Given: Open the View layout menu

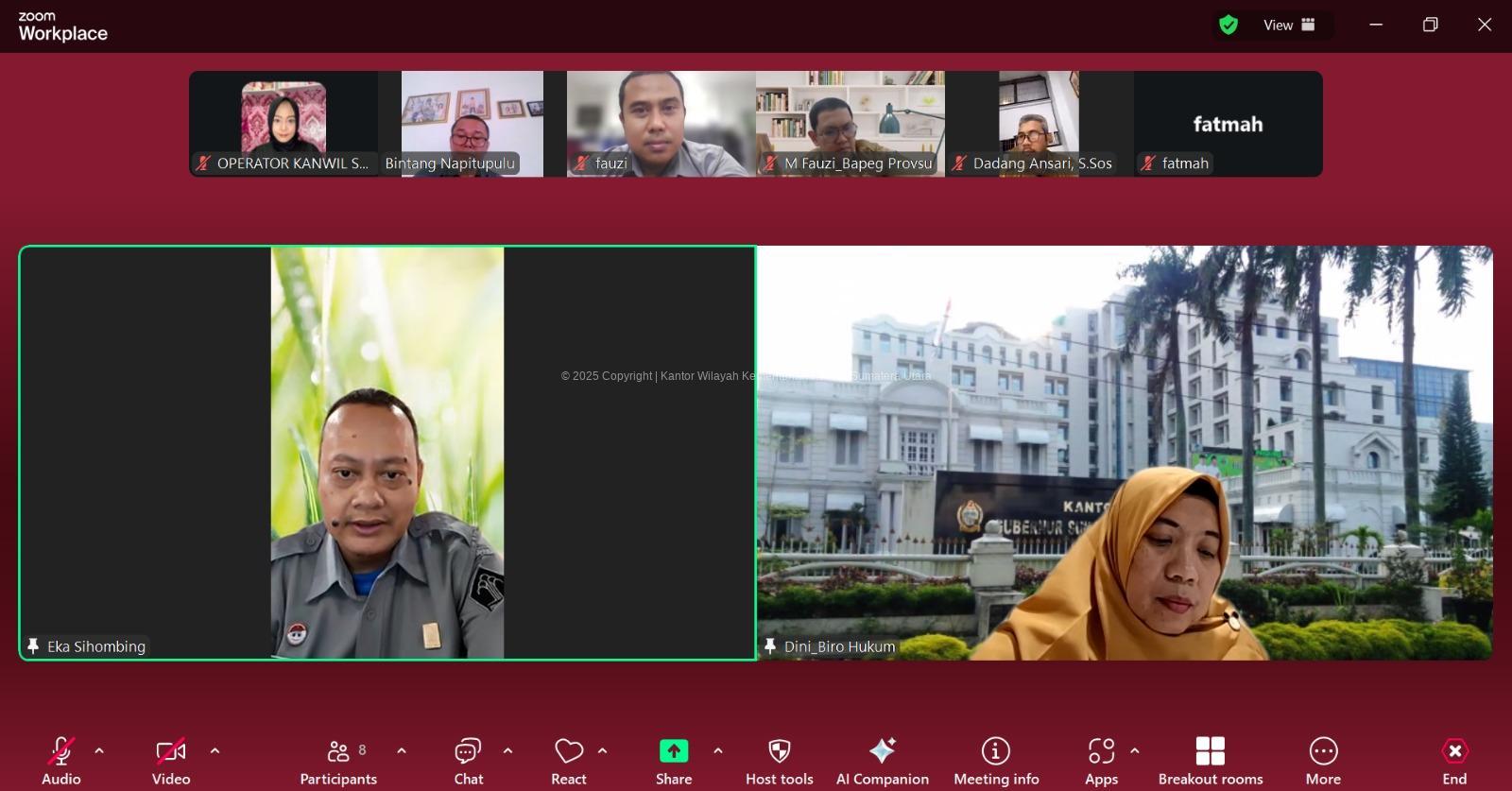Looking at the screenshot, I should coord(1289,26).
